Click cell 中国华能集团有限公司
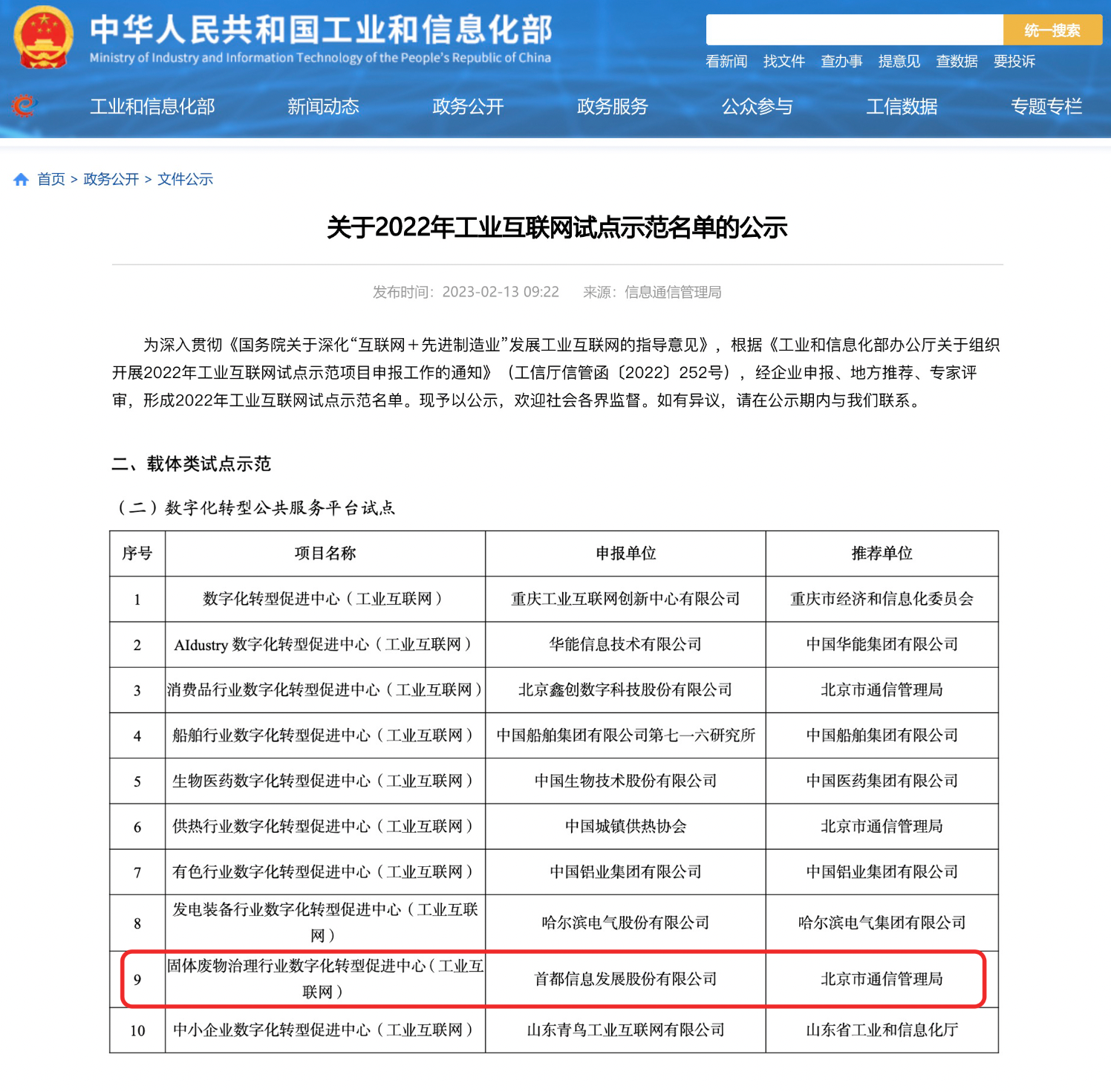Image resolution: width=1111 pixels, height=1092 pixels. pyautogui.click(x=882, y=645)
